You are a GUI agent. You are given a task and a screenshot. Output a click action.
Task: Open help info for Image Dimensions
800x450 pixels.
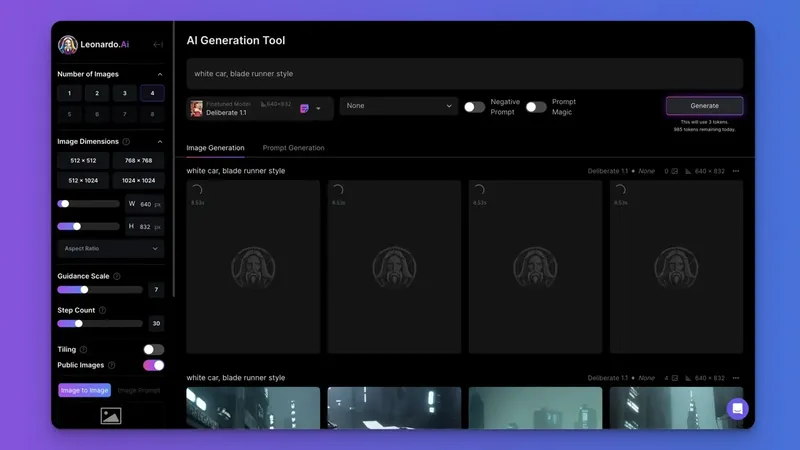click(126, 141)
